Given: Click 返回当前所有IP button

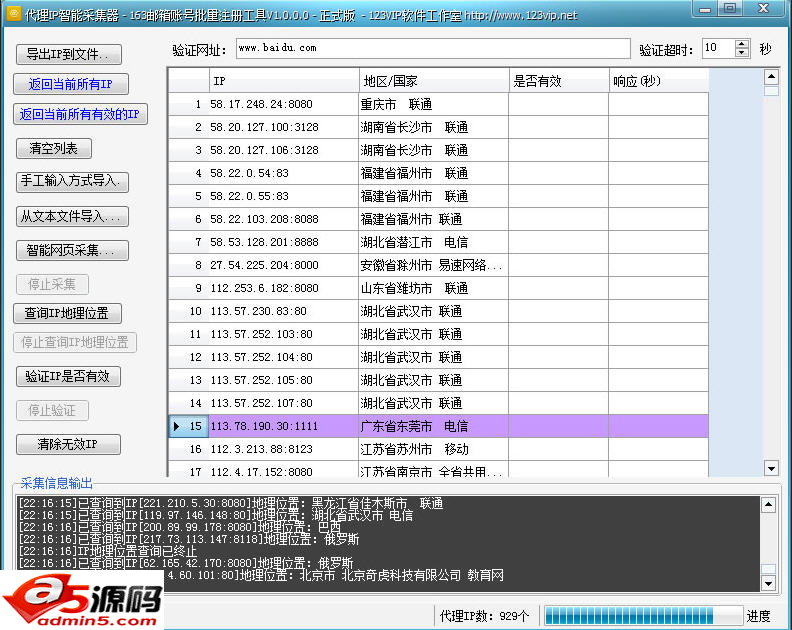Looking at the screenshot, I should tap(70, 84).
